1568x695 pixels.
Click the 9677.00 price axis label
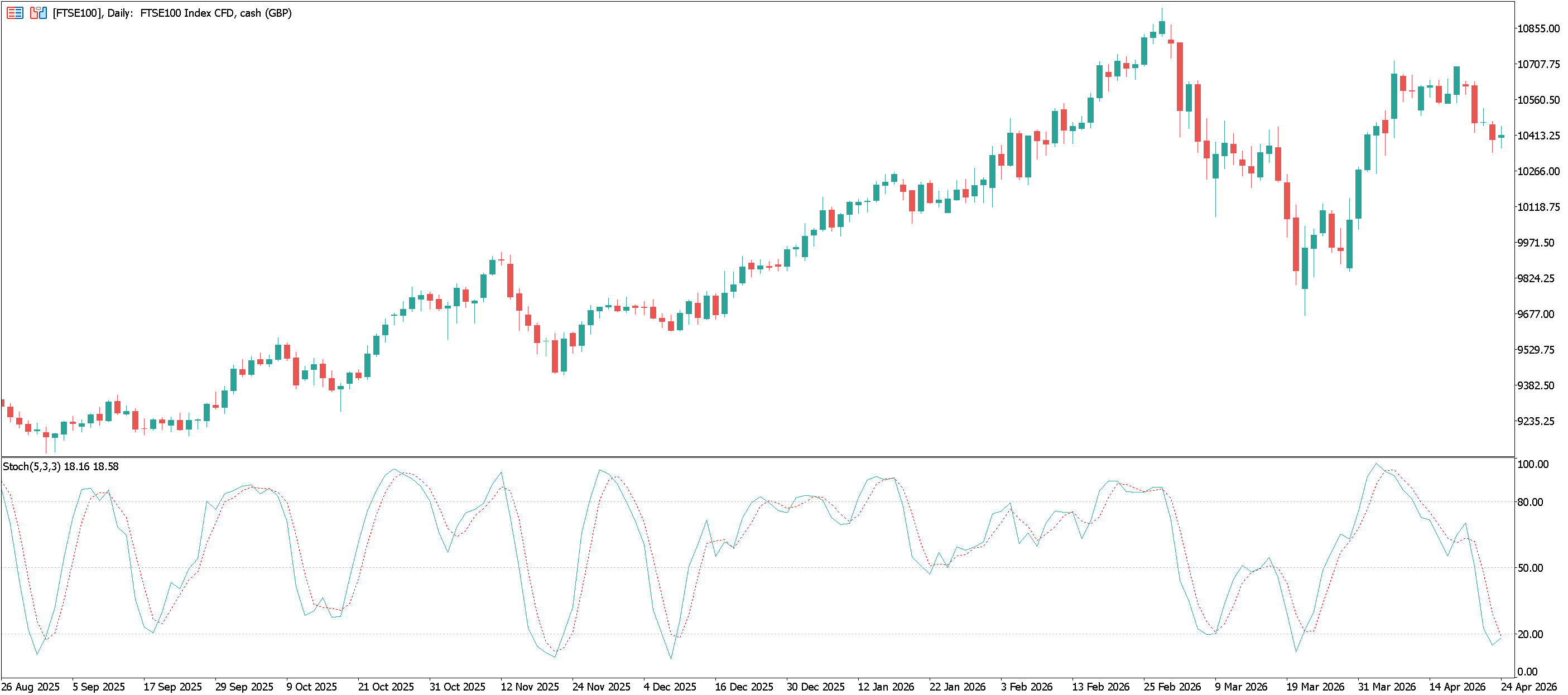point(1536,315)
